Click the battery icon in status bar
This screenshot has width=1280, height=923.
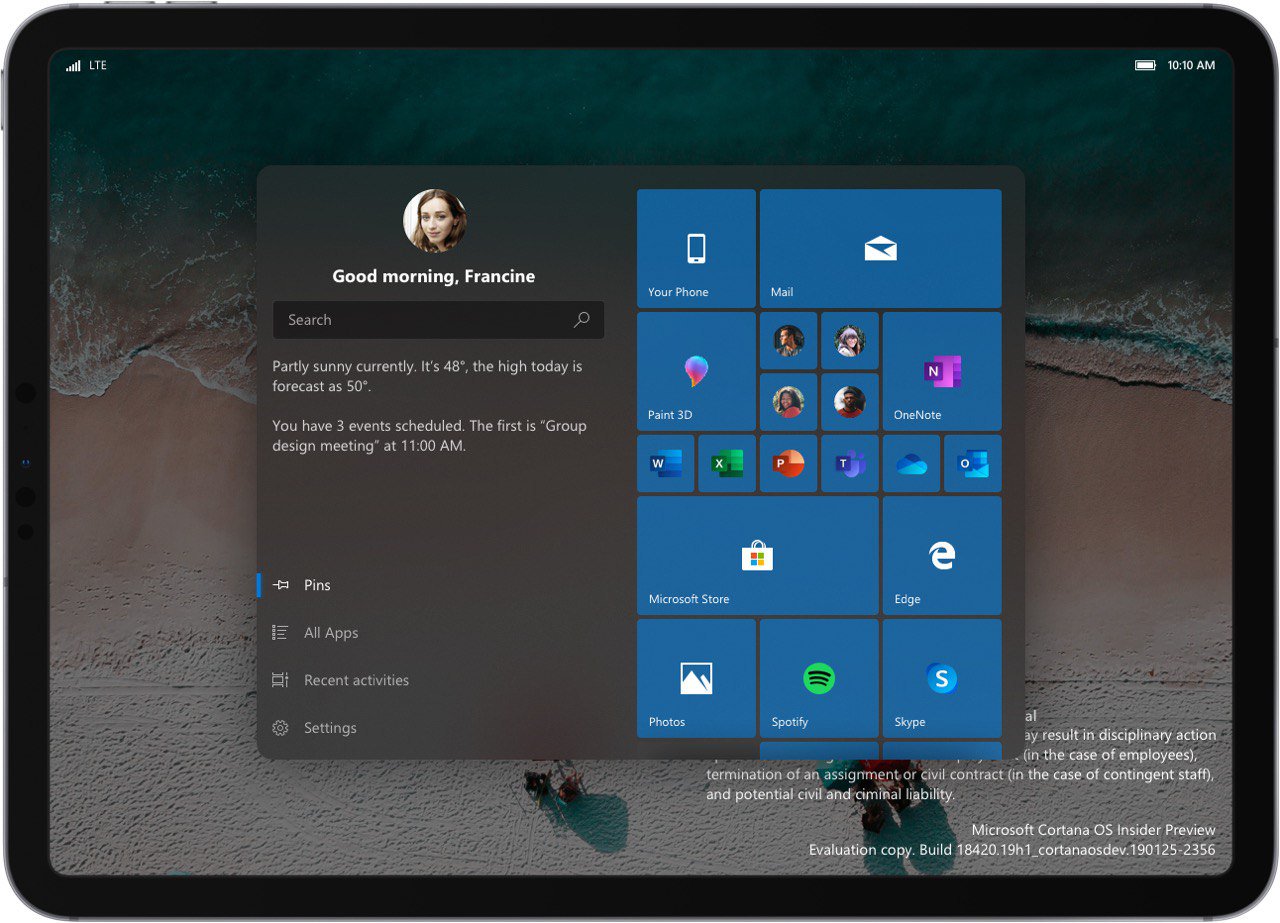tap(1145, 65)
